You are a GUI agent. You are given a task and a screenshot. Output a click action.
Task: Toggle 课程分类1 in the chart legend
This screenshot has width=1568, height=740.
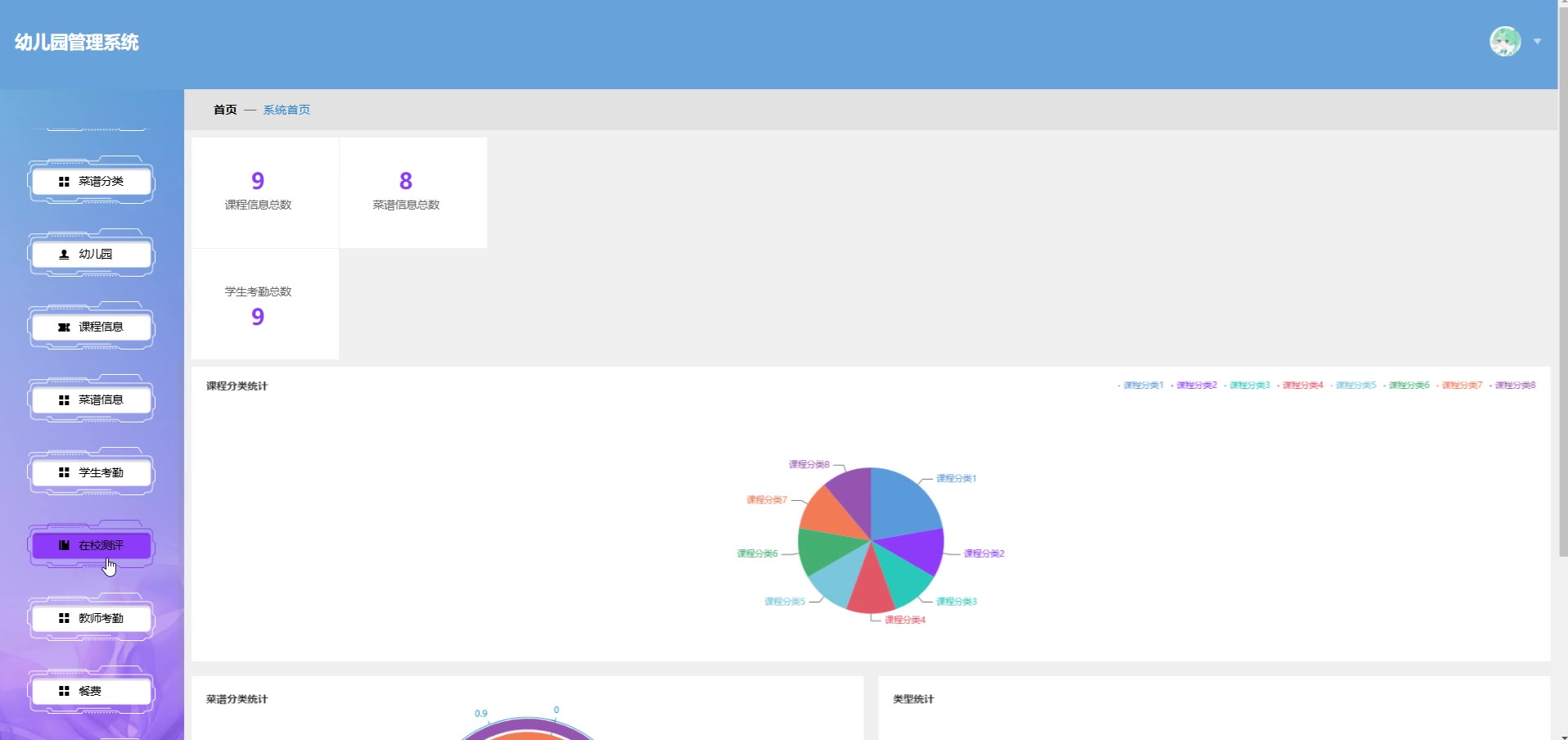[1141, 386]
